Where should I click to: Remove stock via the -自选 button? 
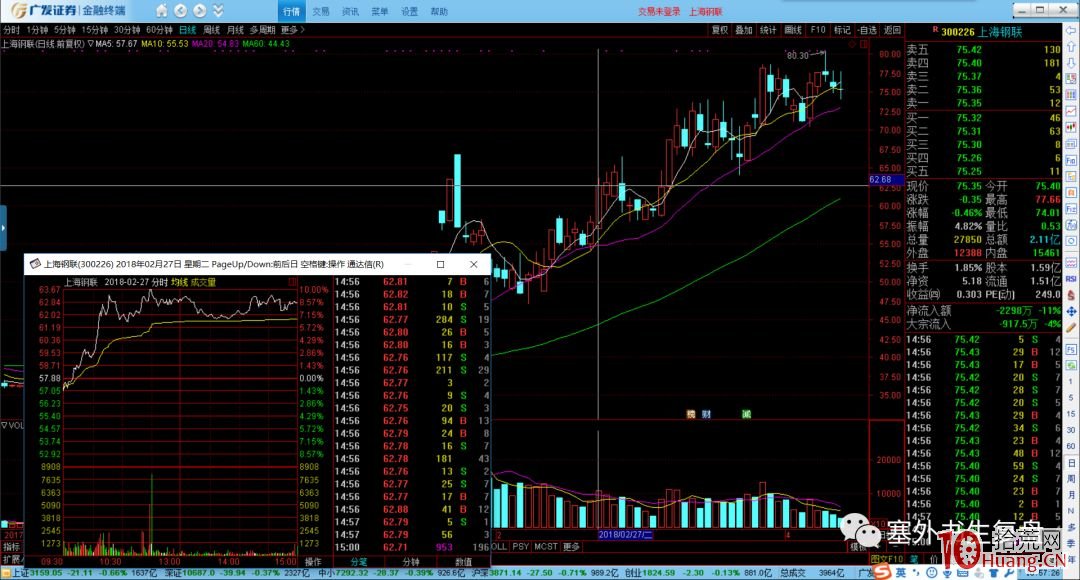point(868,30)
